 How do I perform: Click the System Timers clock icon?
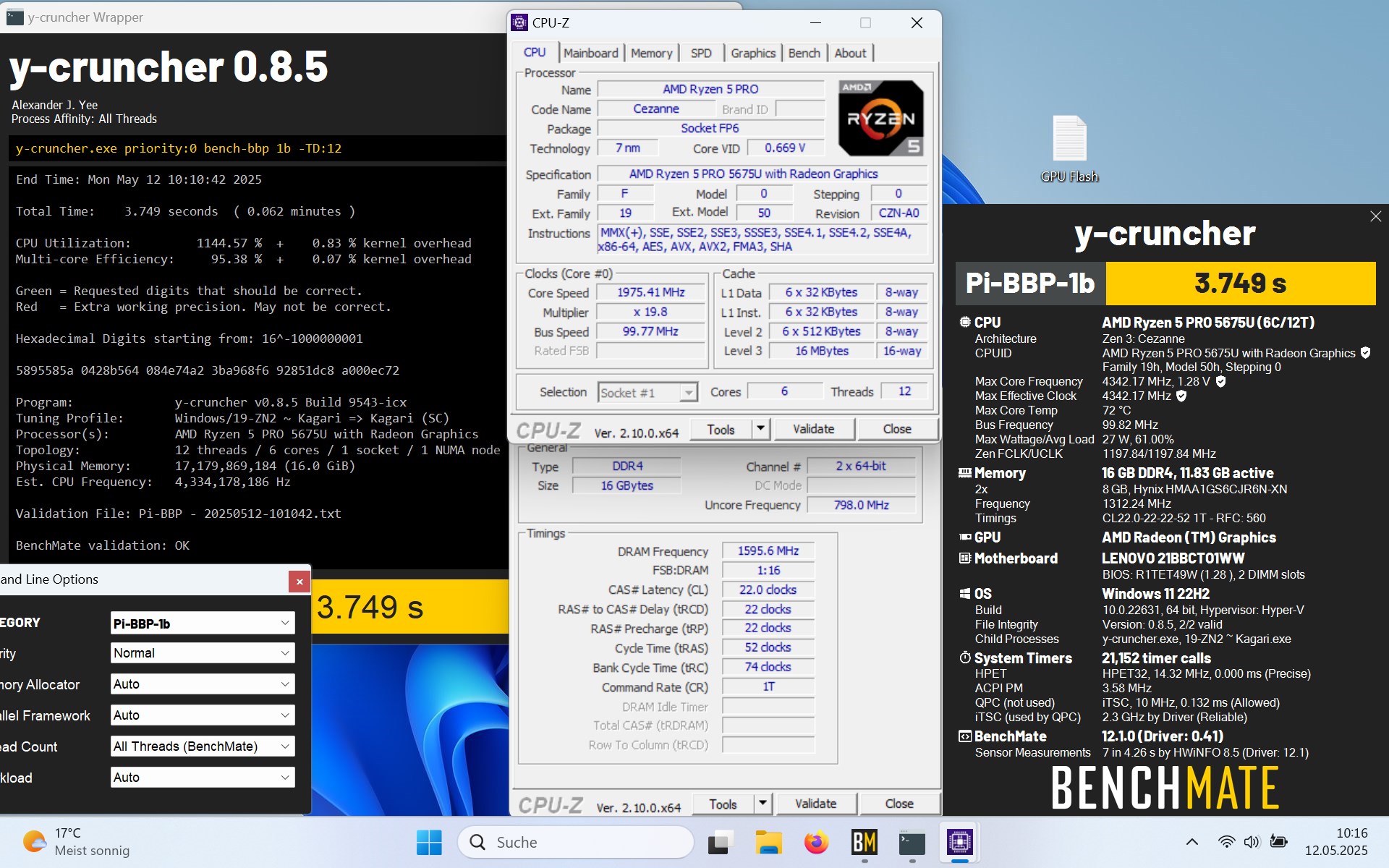(965, 658)
